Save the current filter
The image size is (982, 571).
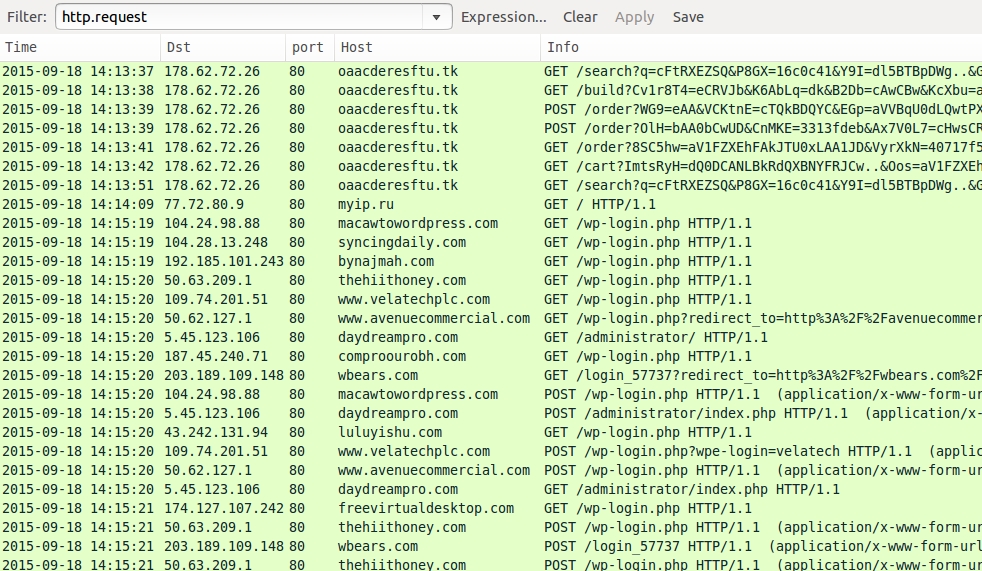click(x=688, y=17)
